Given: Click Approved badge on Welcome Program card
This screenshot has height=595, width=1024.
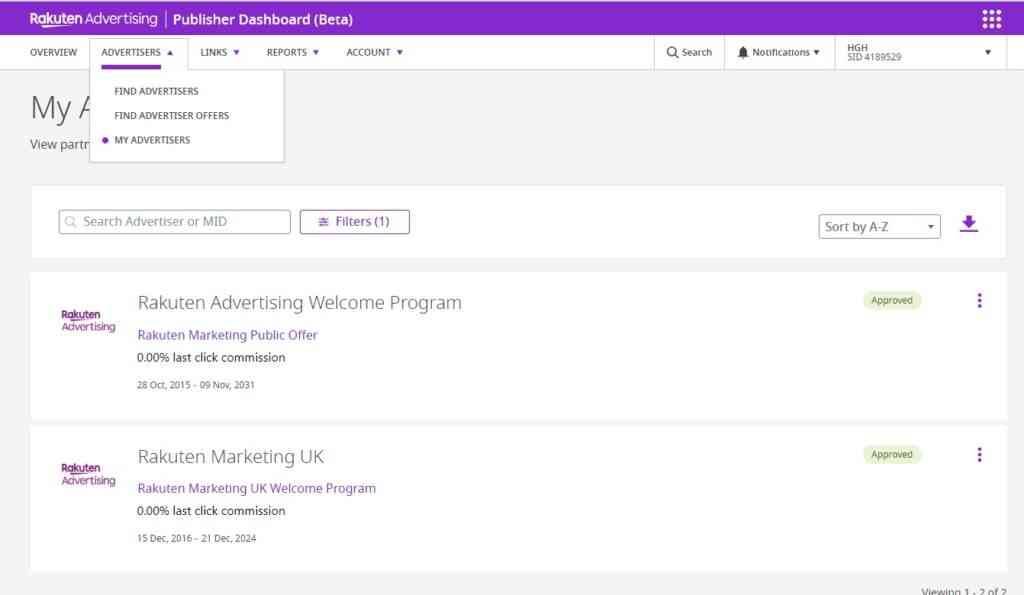Looking at the screenshot, I should pyautogui.click(x=892, y=300).
